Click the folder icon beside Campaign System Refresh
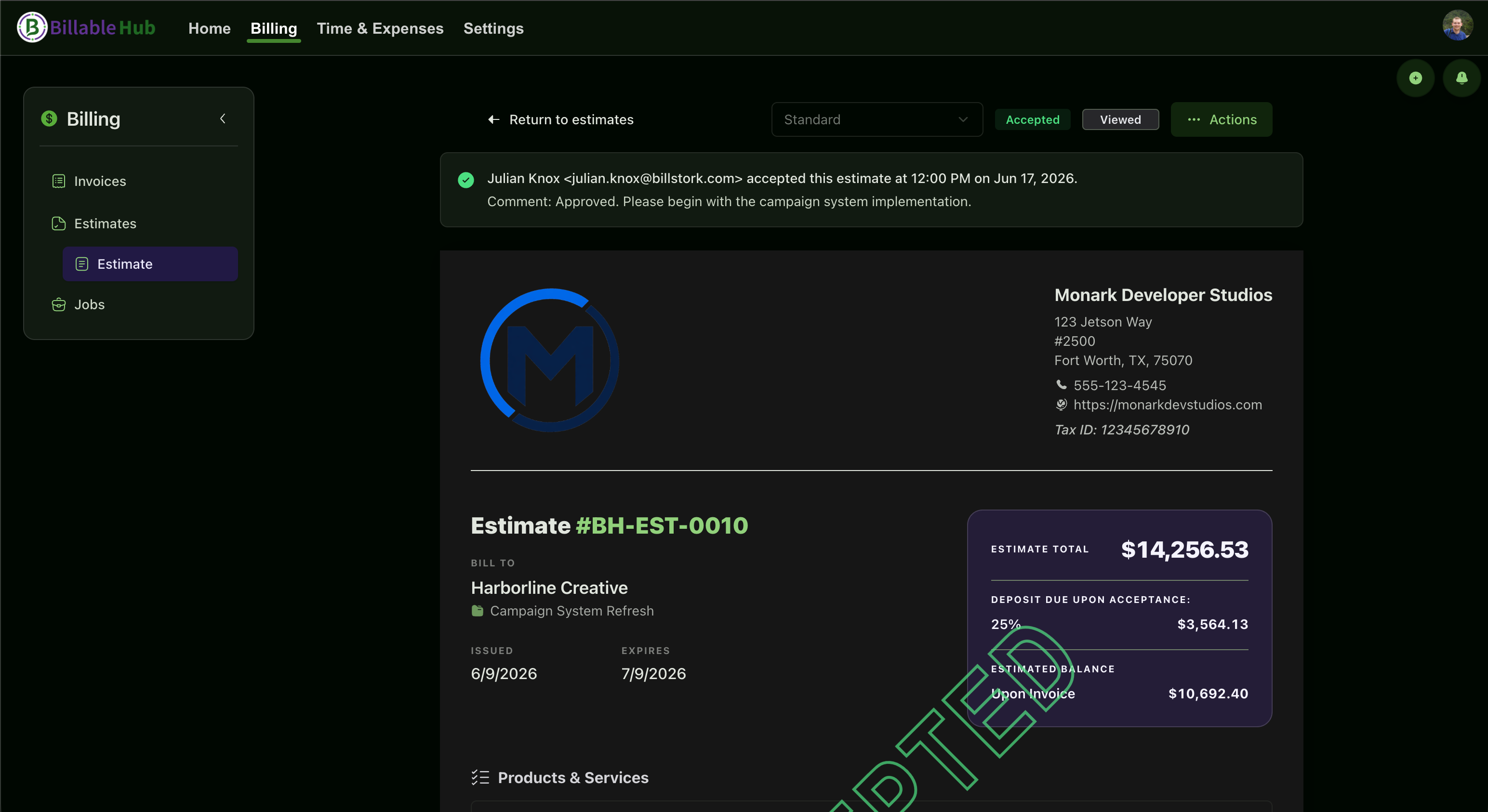Screen dimensions: 1488x812 [477, 610]
